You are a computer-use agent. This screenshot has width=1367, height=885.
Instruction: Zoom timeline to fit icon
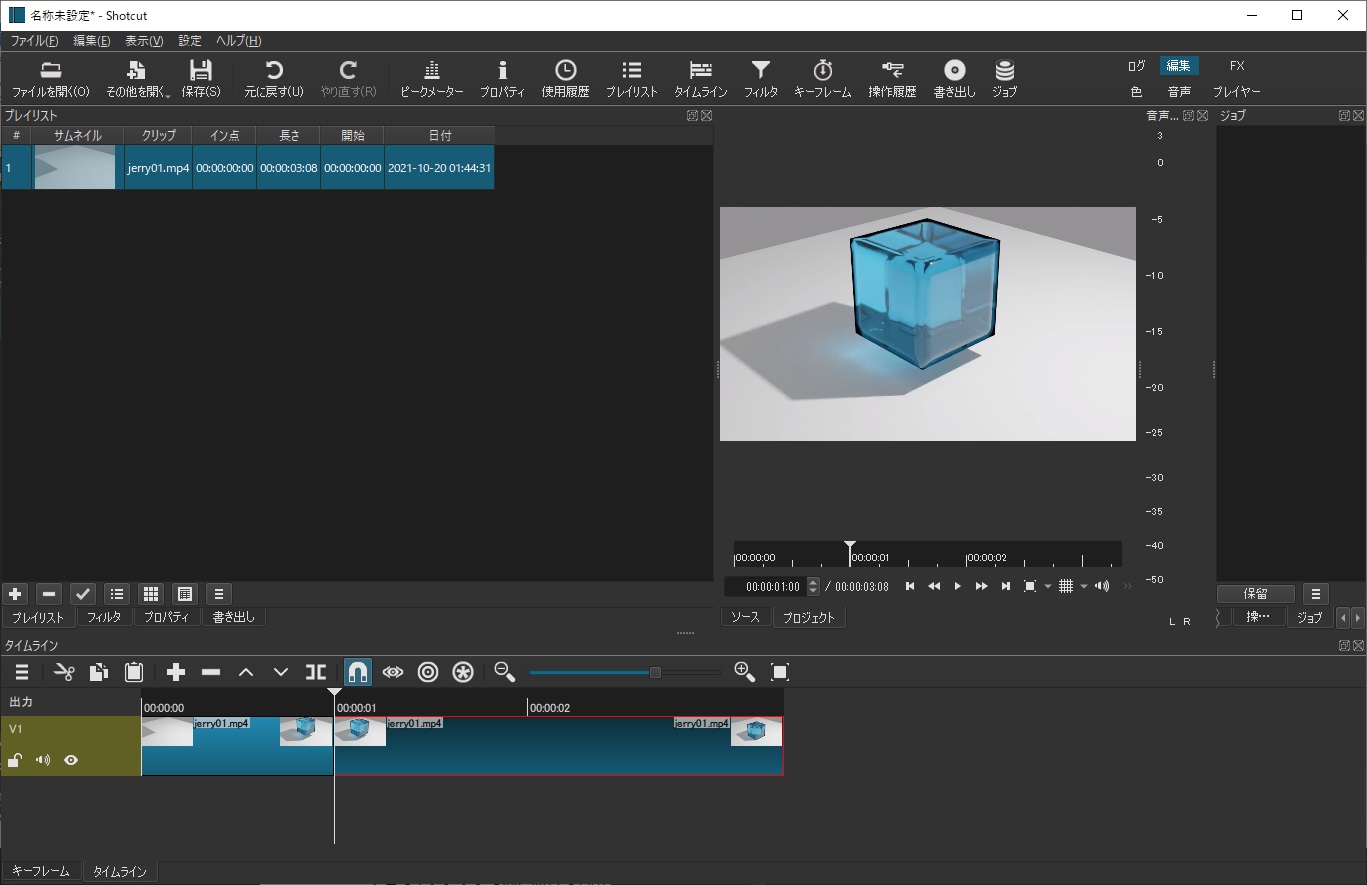pyautogui.click(x=780, y=672)
